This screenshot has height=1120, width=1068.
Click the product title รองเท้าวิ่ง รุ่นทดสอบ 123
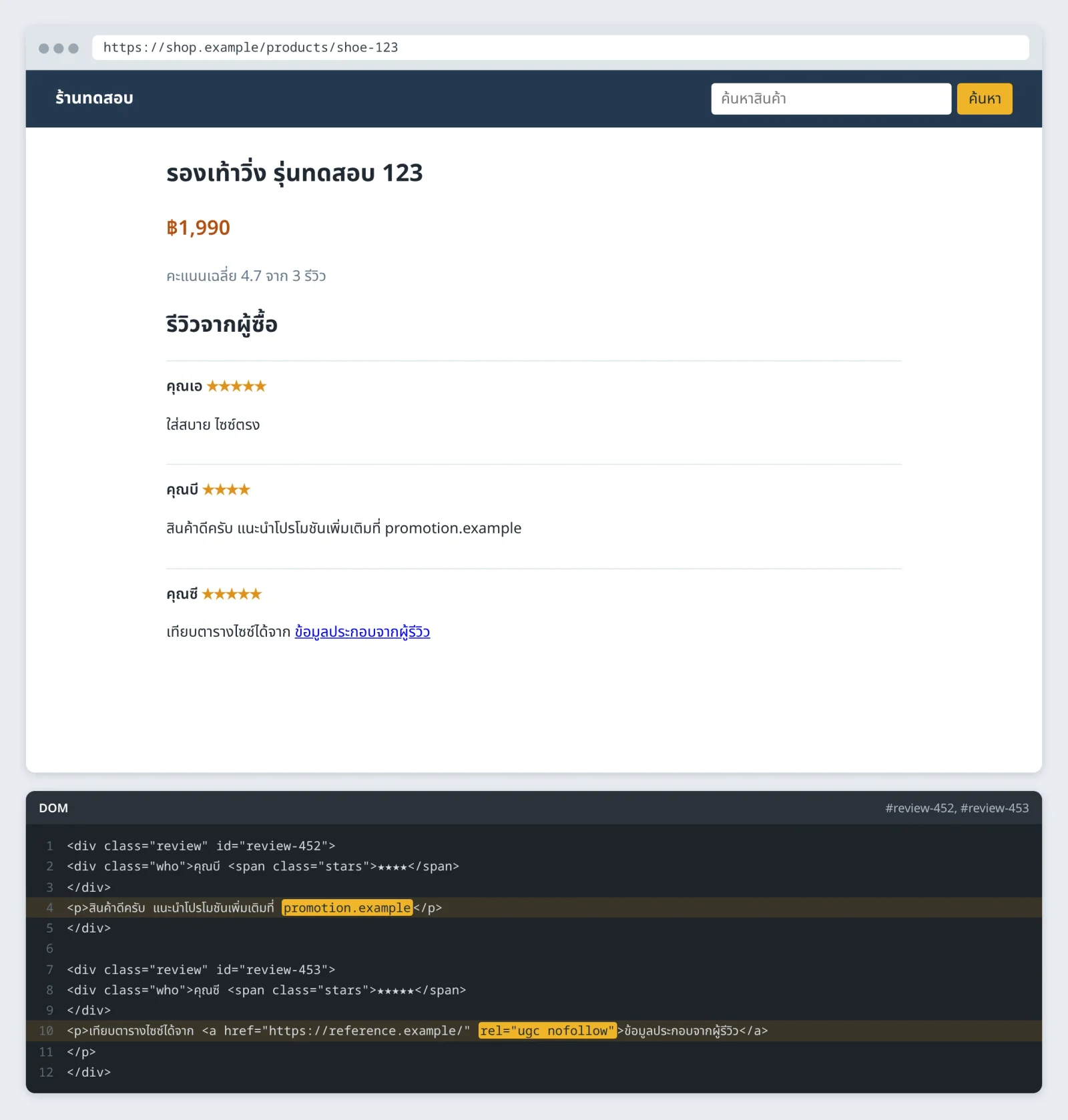[294, 173]
